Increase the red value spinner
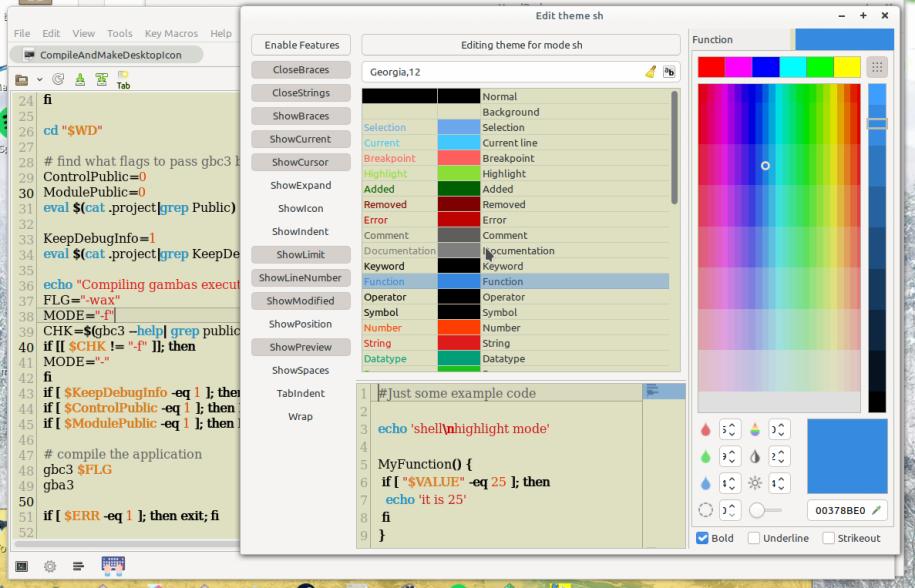 733,425
